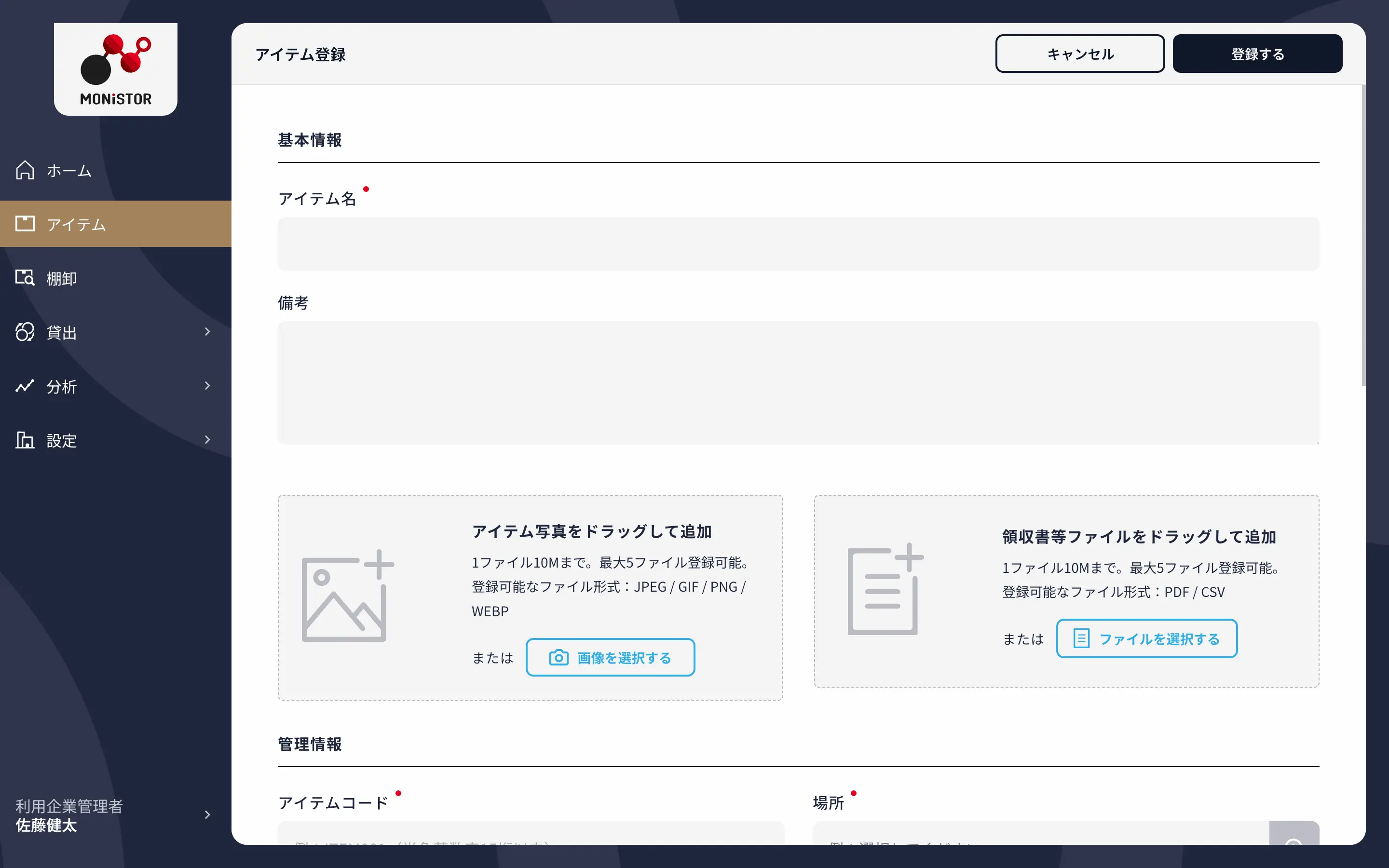
Task: Focus the アイテムコード input field
Action: point(531,834)
